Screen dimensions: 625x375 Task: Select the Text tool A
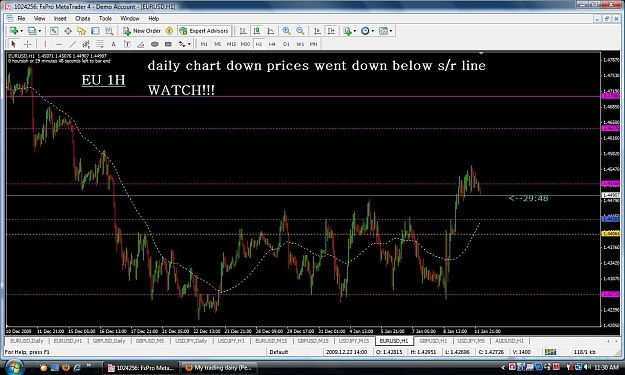tap(113, 44)
